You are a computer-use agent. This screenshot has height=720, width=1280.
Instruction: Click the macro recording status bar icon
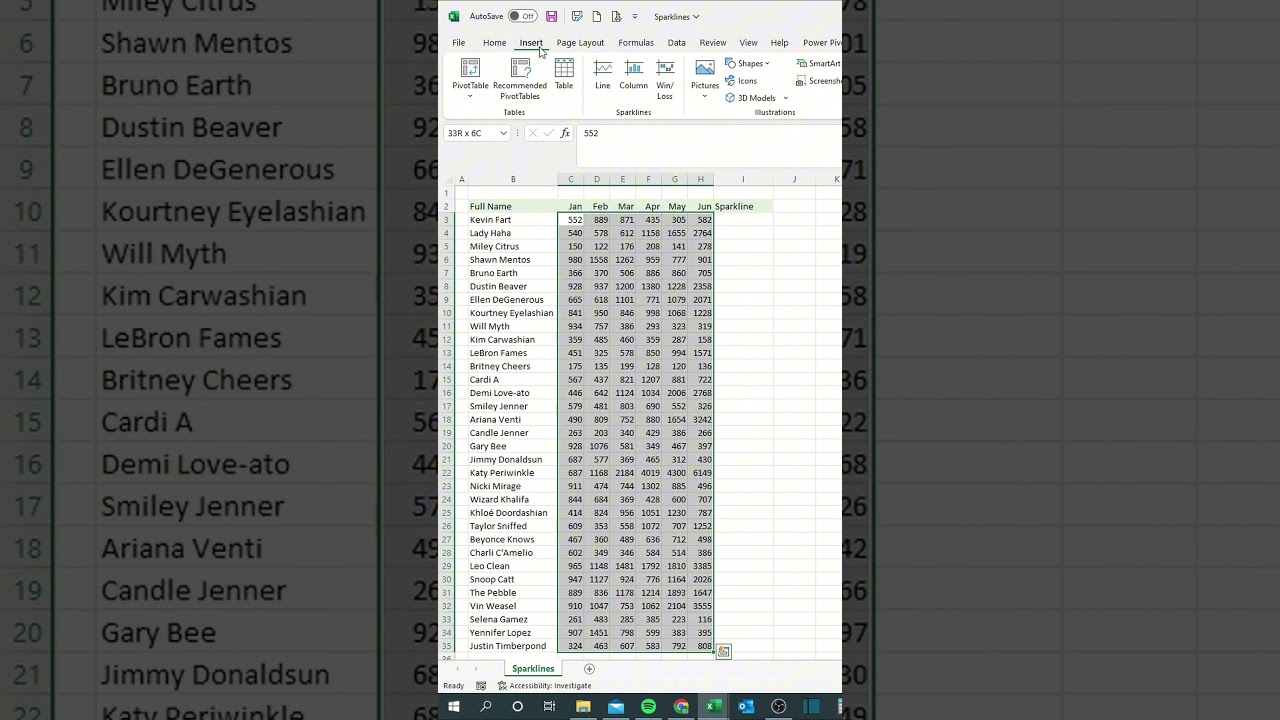pos(481,686)
